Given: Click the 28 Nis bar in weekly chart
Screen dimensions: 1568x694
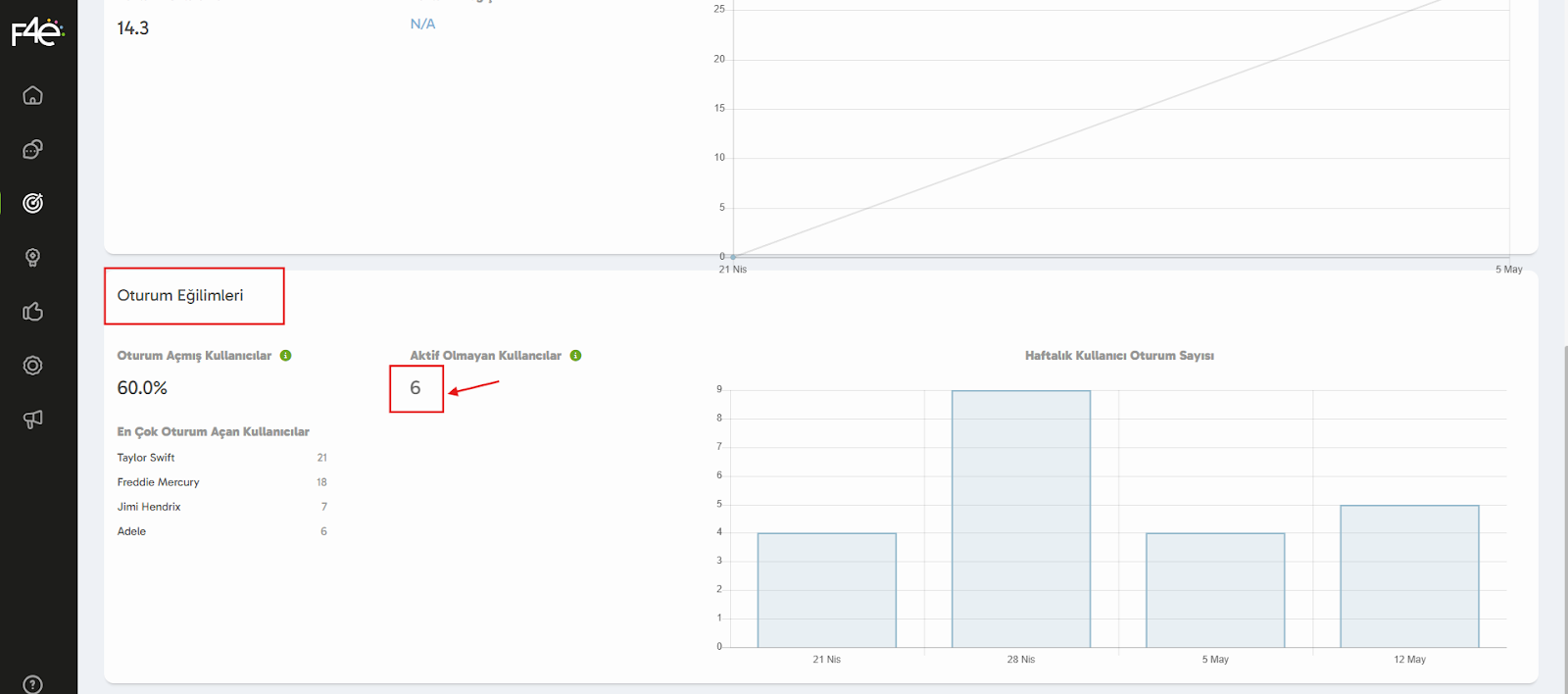Looking at the screenshot, I should 1020,520.
